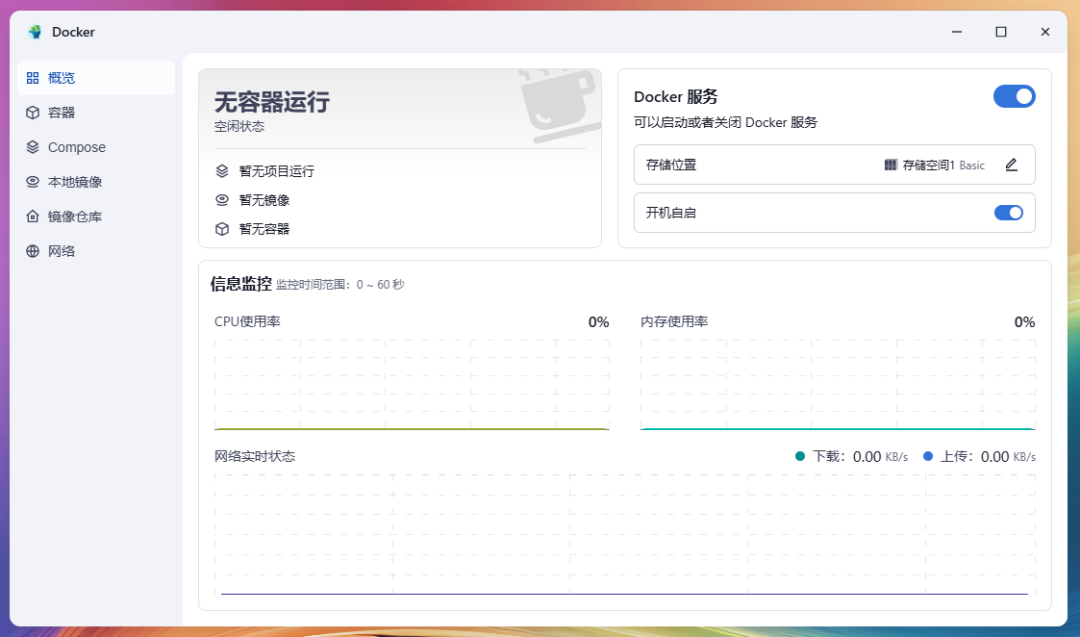The image size is (1080, 637).
Task: Click the Docker 服务 heading
Action: pos(676,96)
